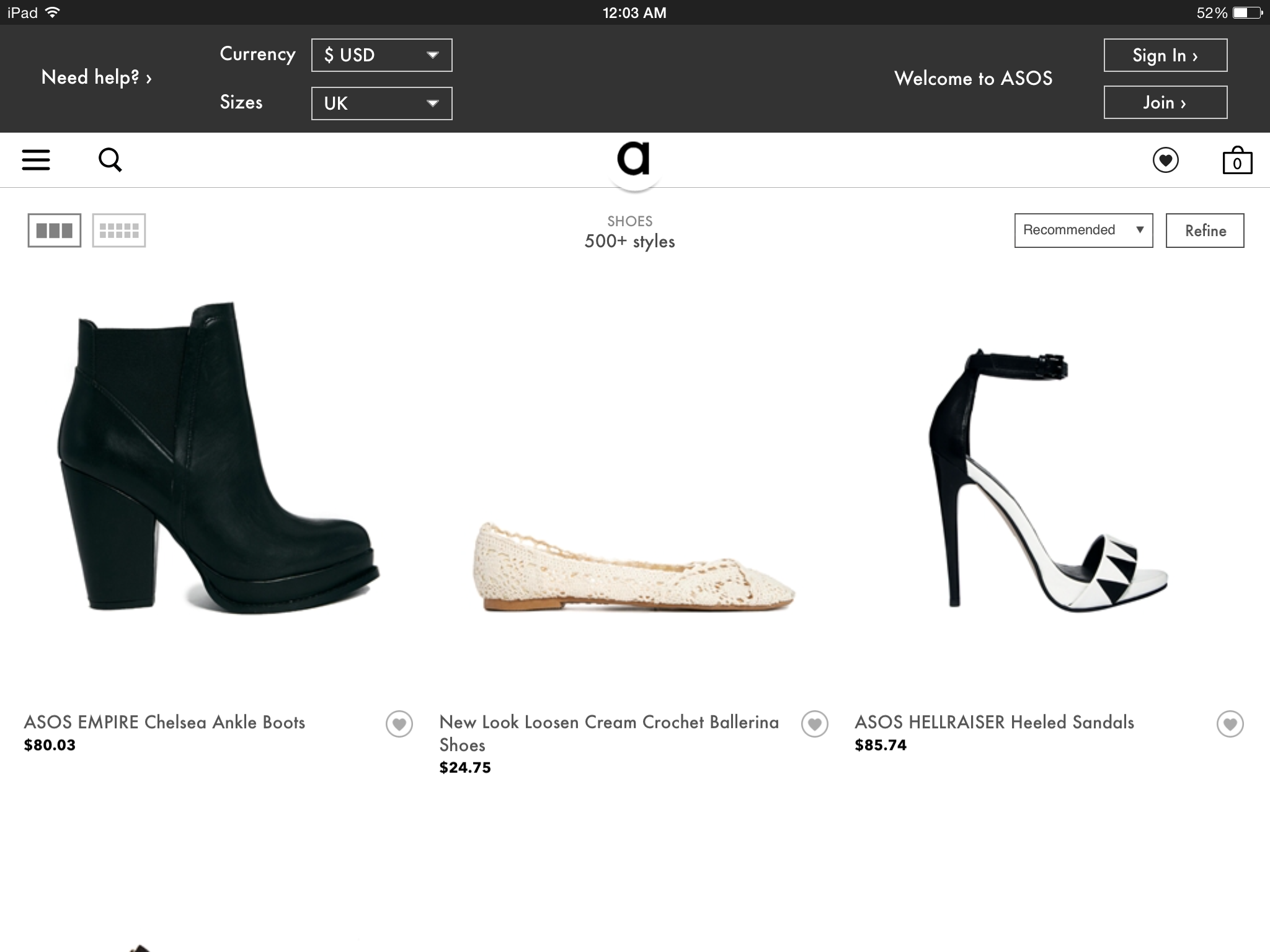Click the Sign In button
This screenshot has width=1270, height=952.
(1165, 55)
